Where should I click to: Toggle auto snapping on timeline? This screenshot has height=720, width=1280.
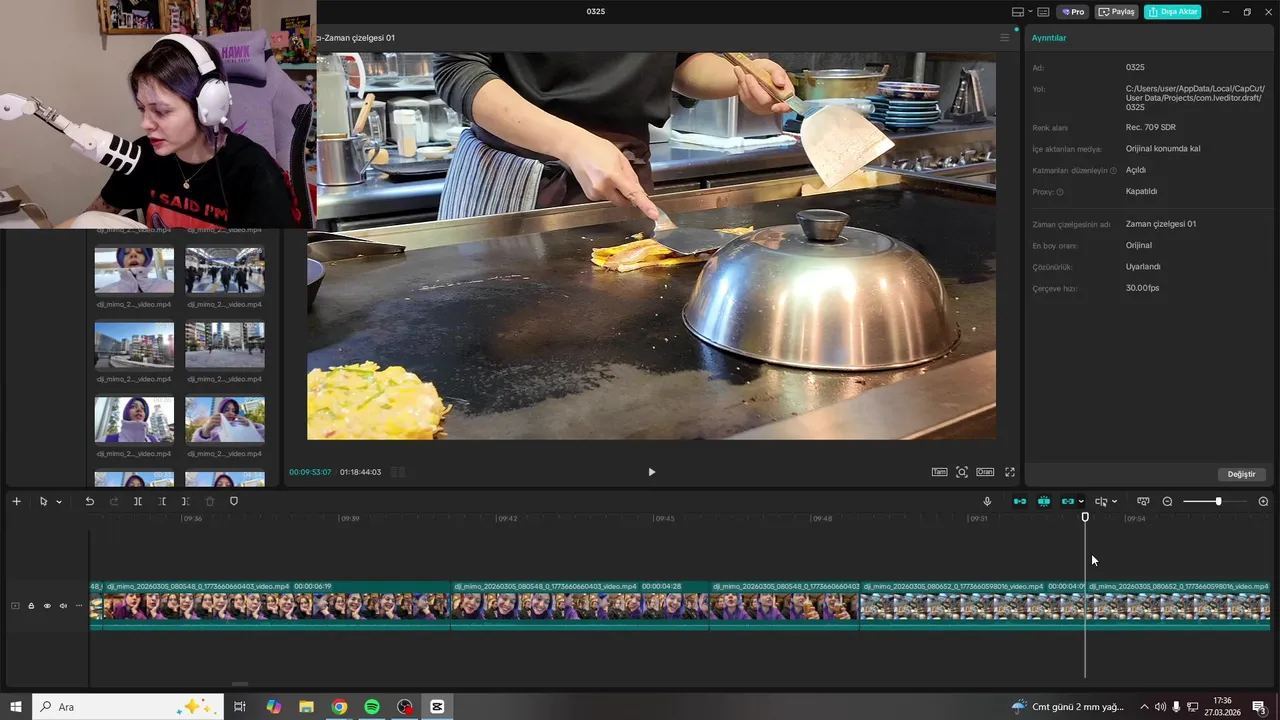click(x=1044, y=501)
